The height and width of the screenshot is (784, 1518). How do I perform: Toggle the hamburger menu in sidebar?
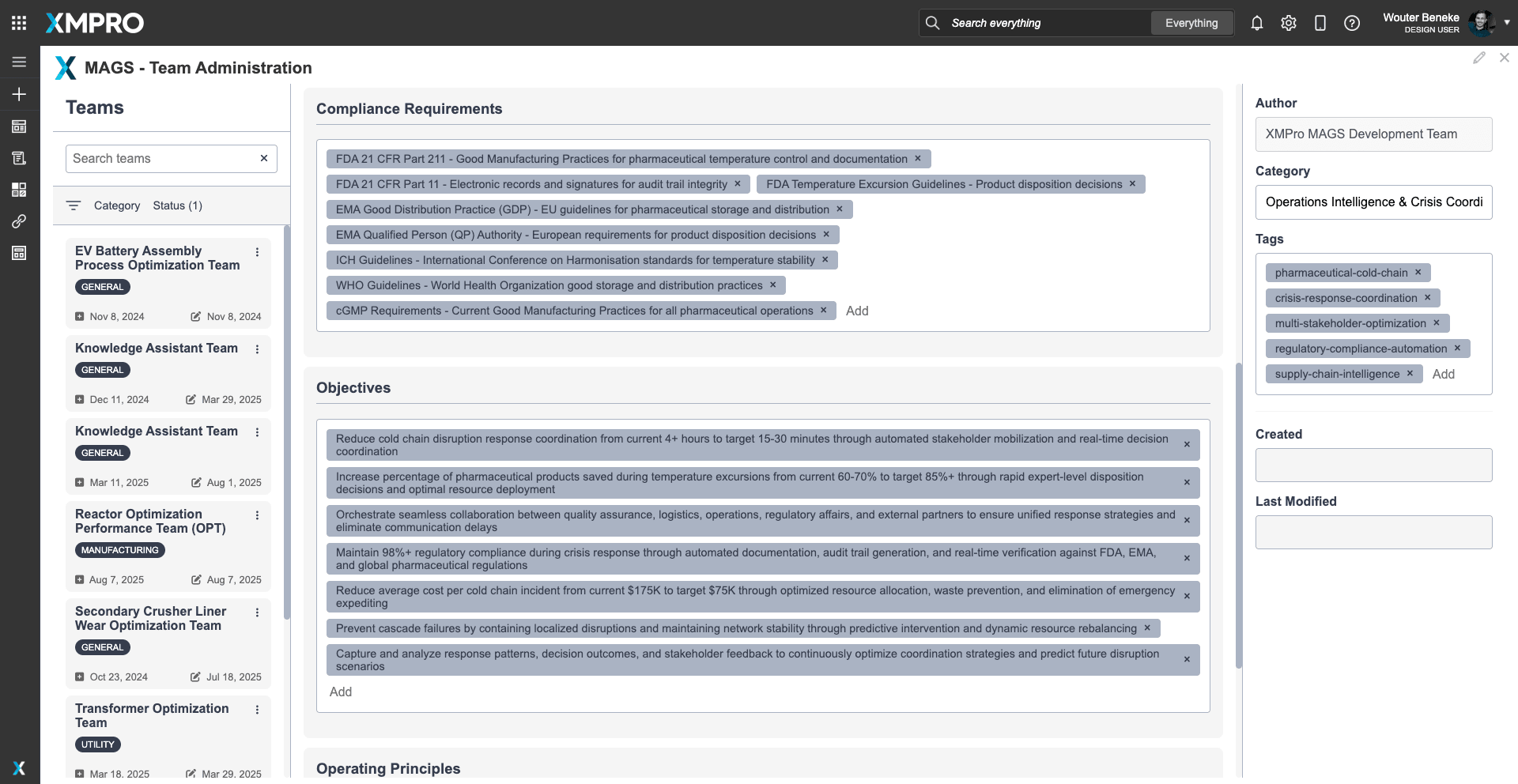click(19, 62)
